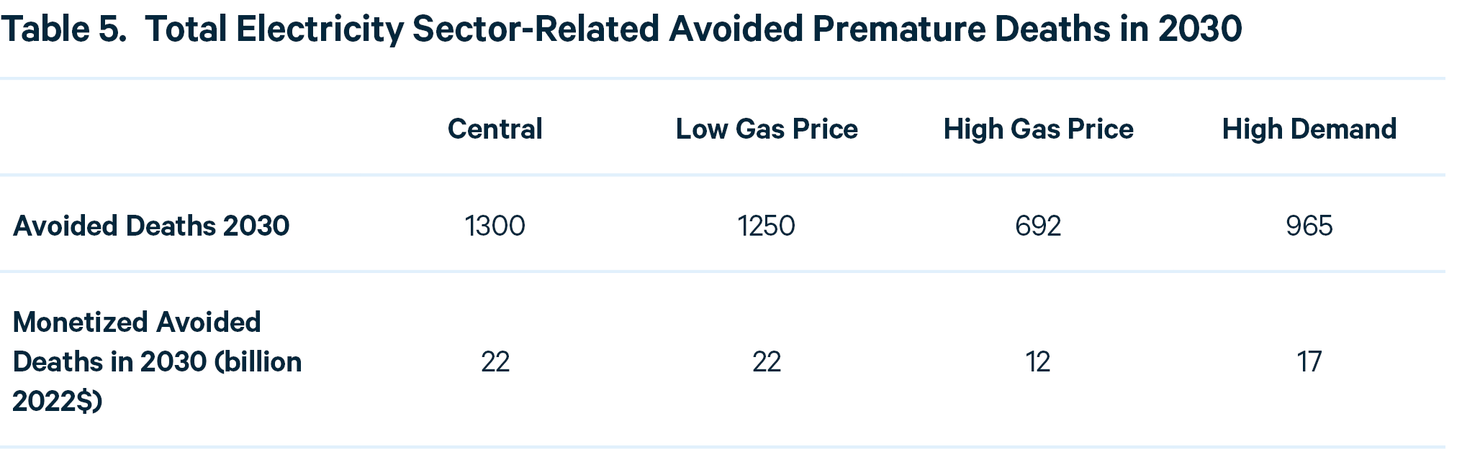Image resolution: width=1480 pixels, height=467 pixels.
Task: Click the '2022$)' text in row label
Action: tap(59, 400)
